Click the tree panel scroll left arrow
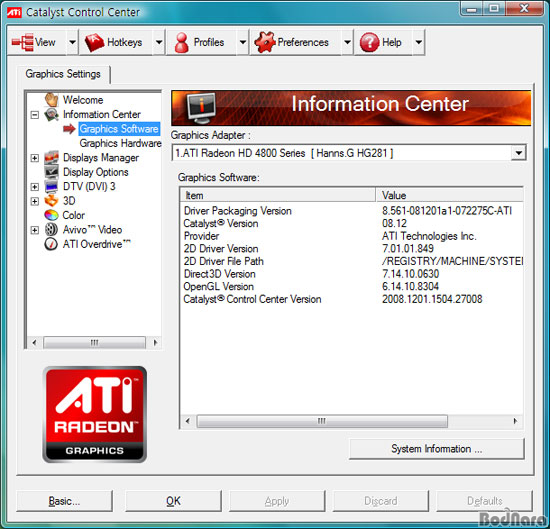 point(34,342)
